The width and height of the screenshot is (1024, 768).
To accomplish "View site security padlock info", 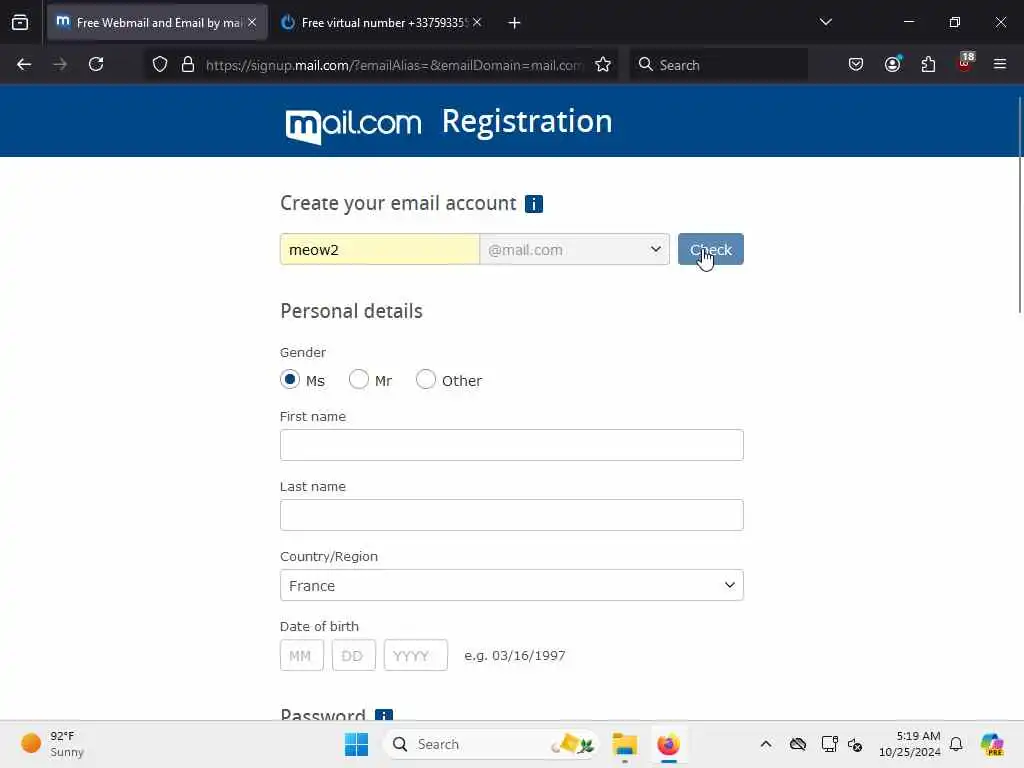I will click(x=188, y=64).
